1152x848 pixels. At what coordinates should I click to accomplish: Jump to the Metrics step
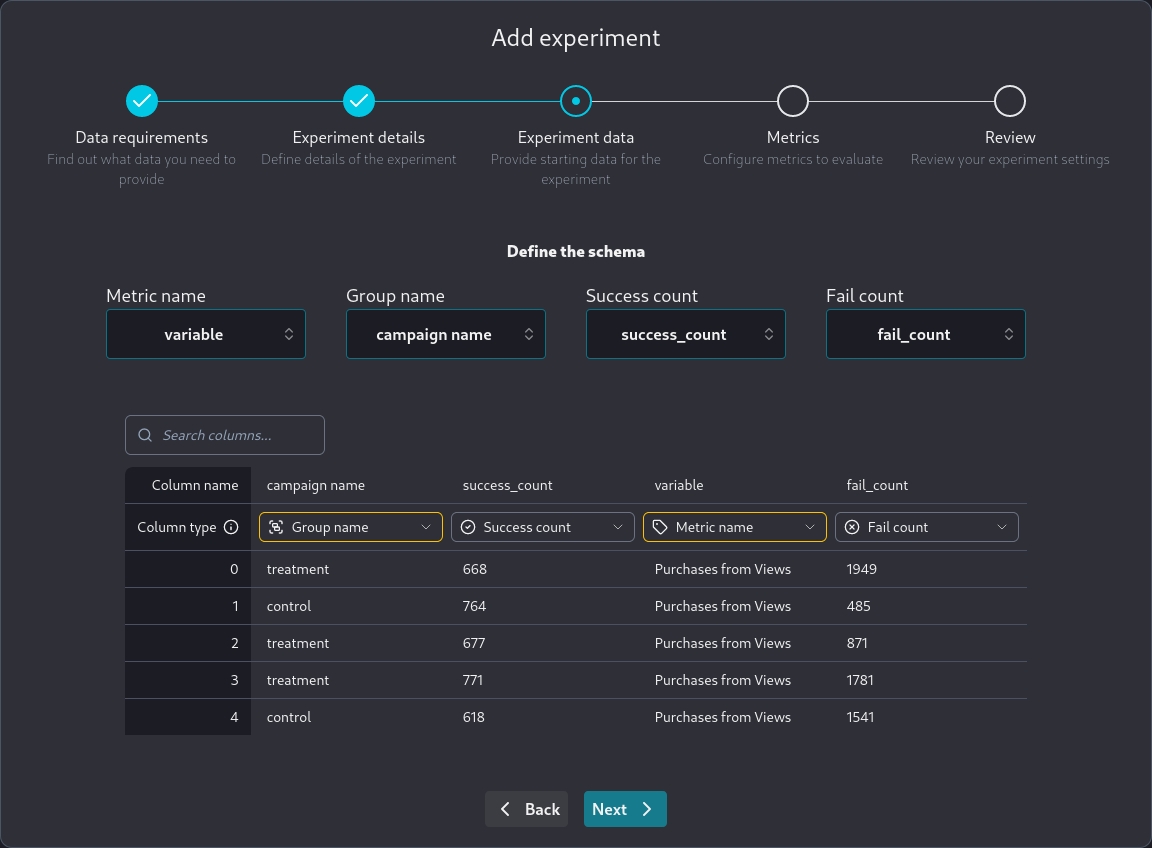[x=793, y=101]
